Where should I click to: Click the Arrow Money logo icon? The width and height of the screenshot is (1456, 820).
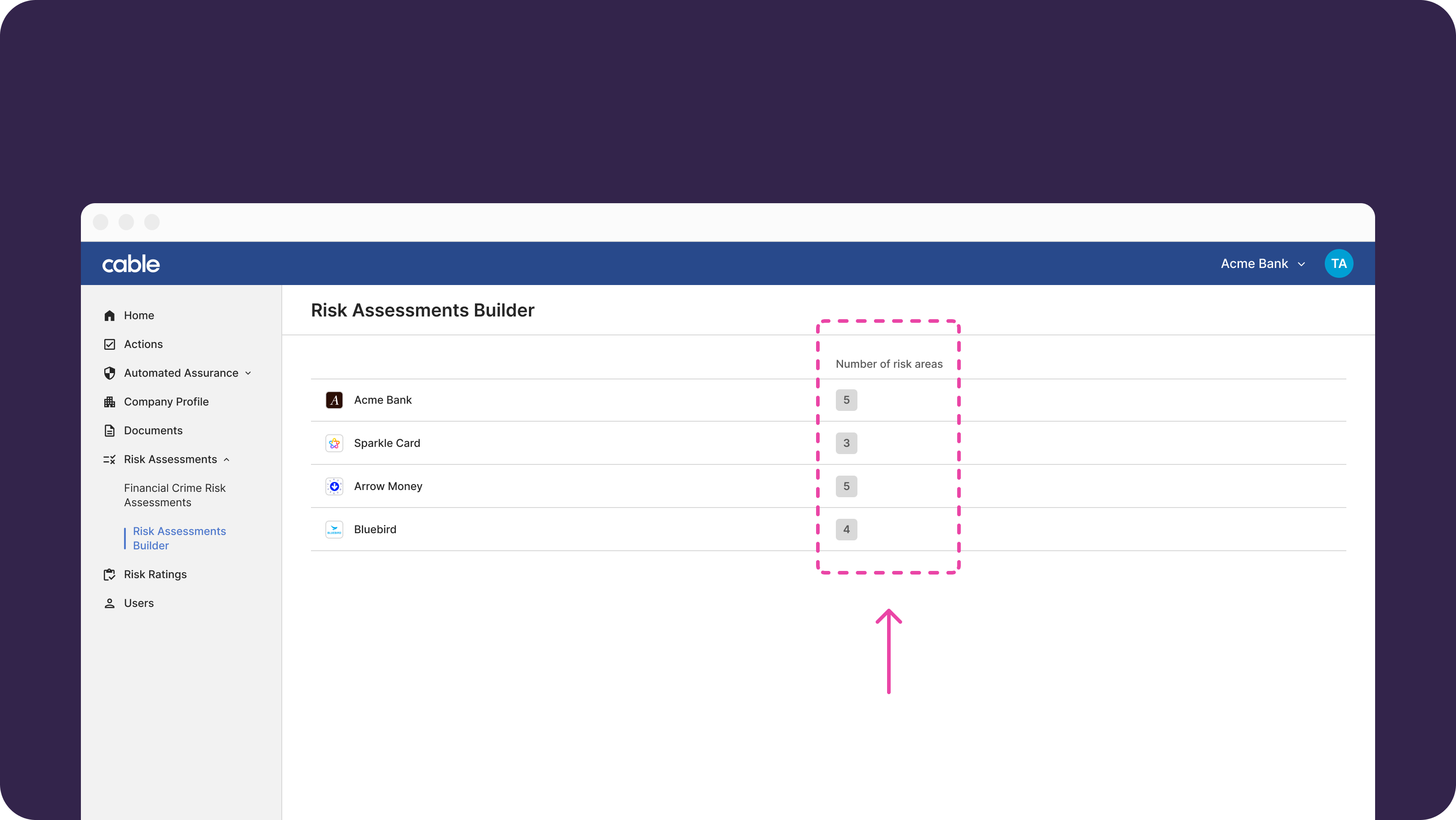pyautogui.click(x=334, y=486)
